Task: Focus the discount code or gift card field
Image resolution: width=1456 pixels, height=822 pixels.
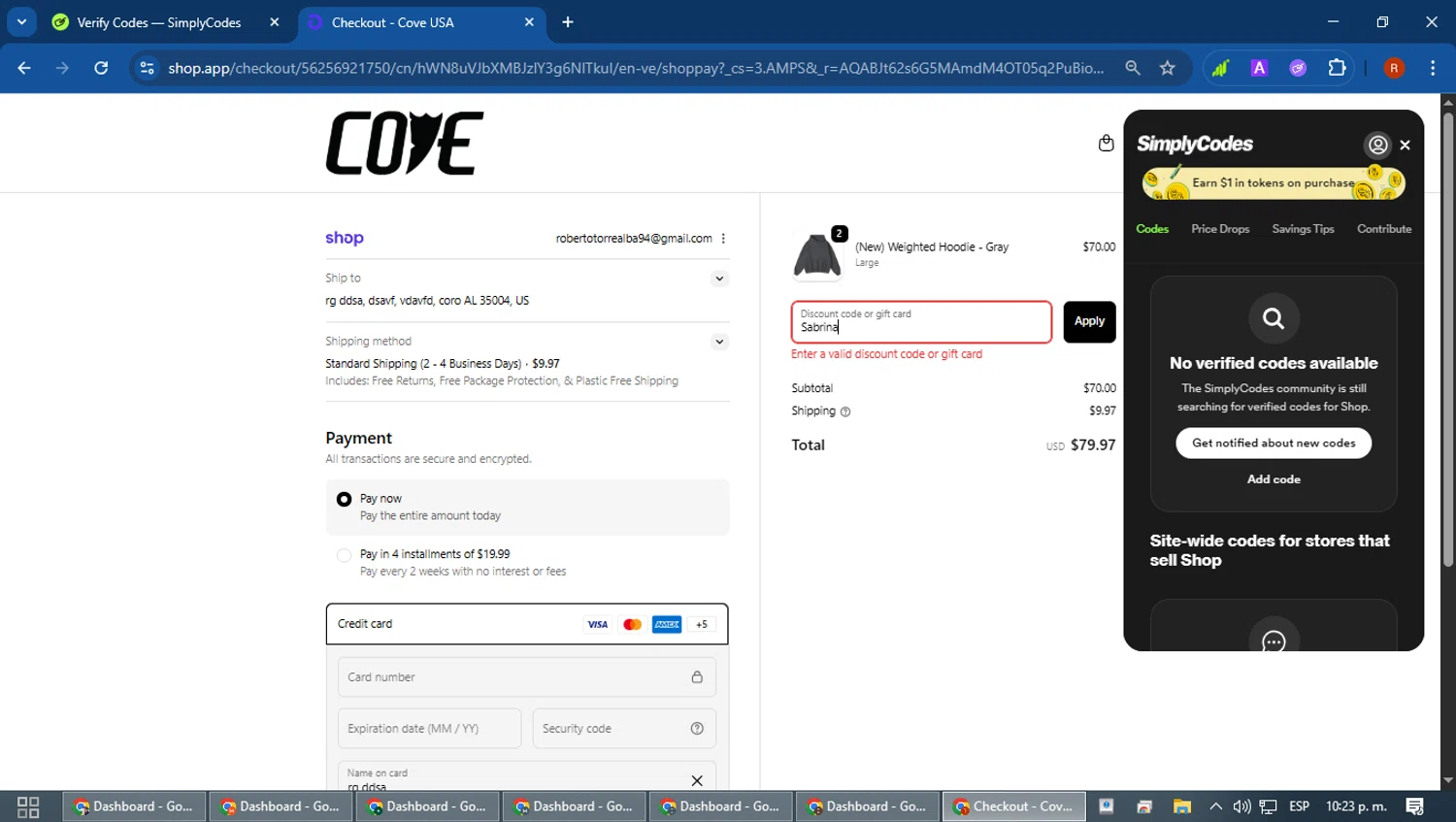Action: pyautogui.click(x=921, y=322)
